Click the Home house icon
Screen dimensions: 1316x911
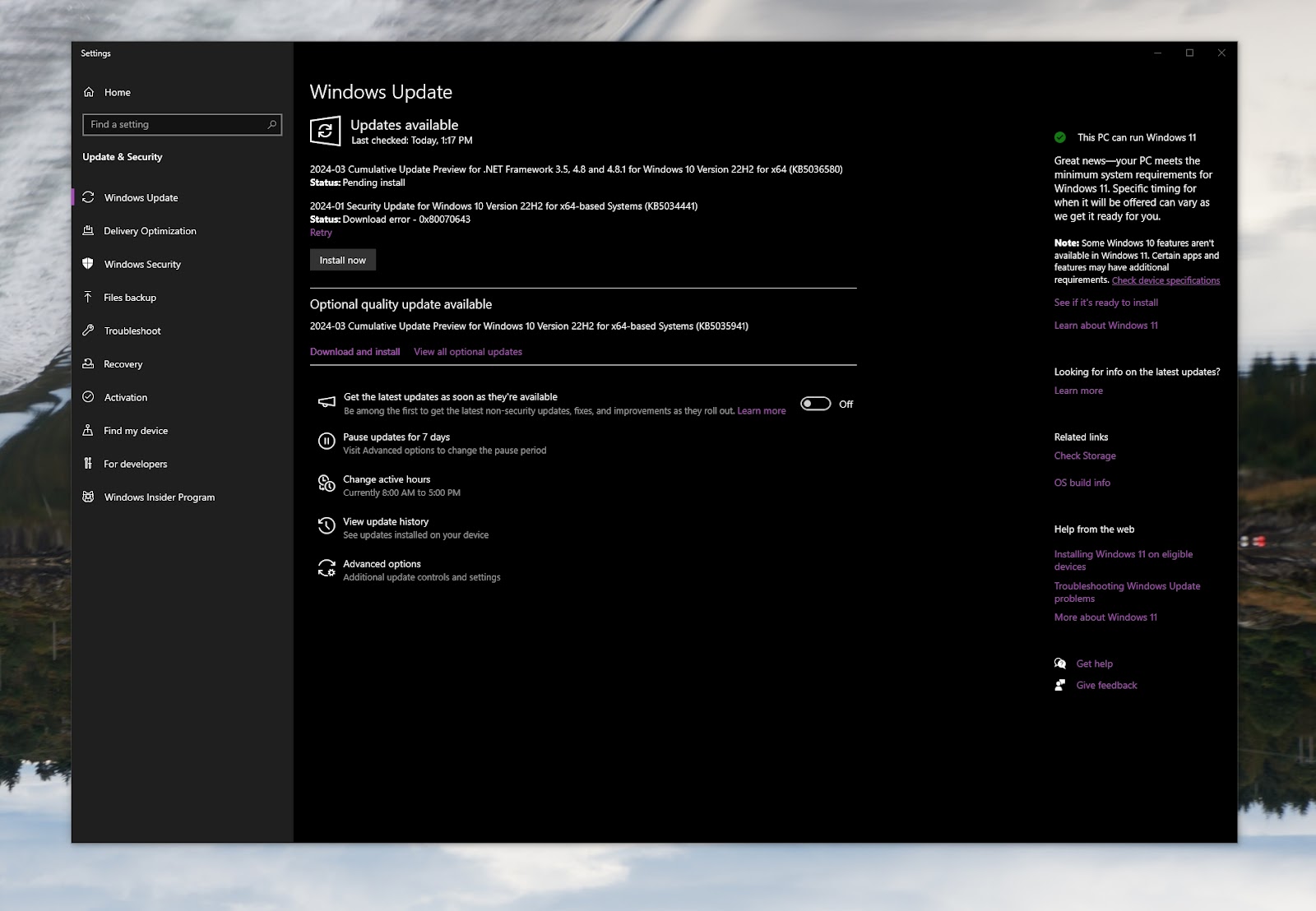[x=89, y=92]
